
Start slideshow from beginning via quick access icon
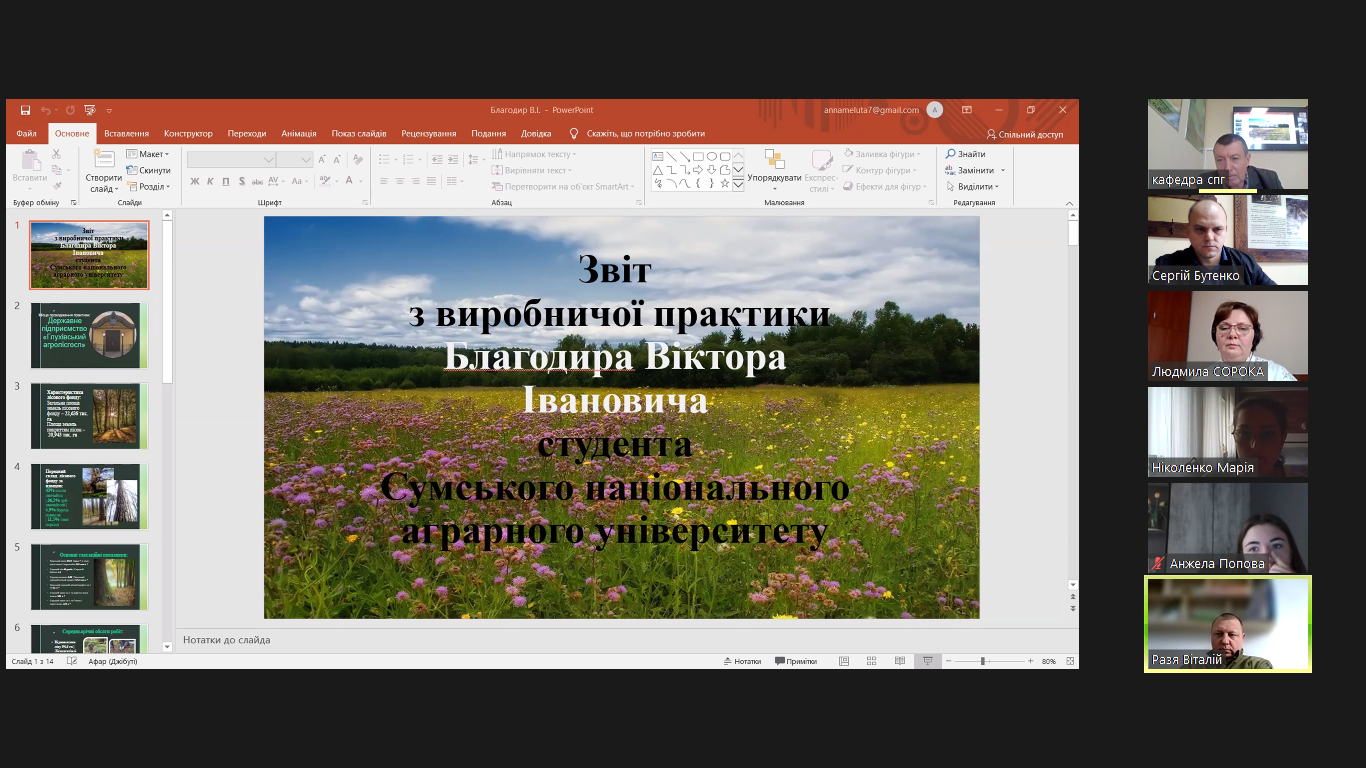tap(90, 110)
